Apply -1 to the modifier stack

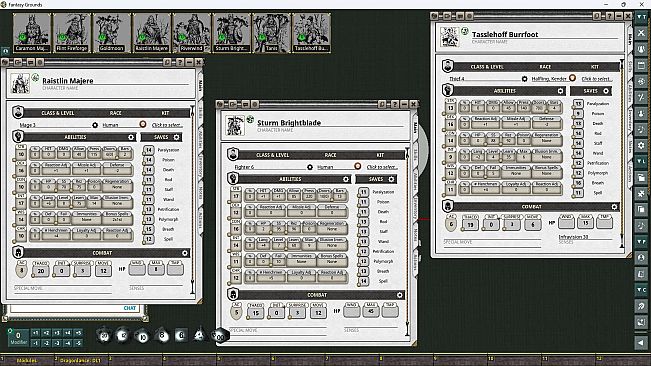35,343
